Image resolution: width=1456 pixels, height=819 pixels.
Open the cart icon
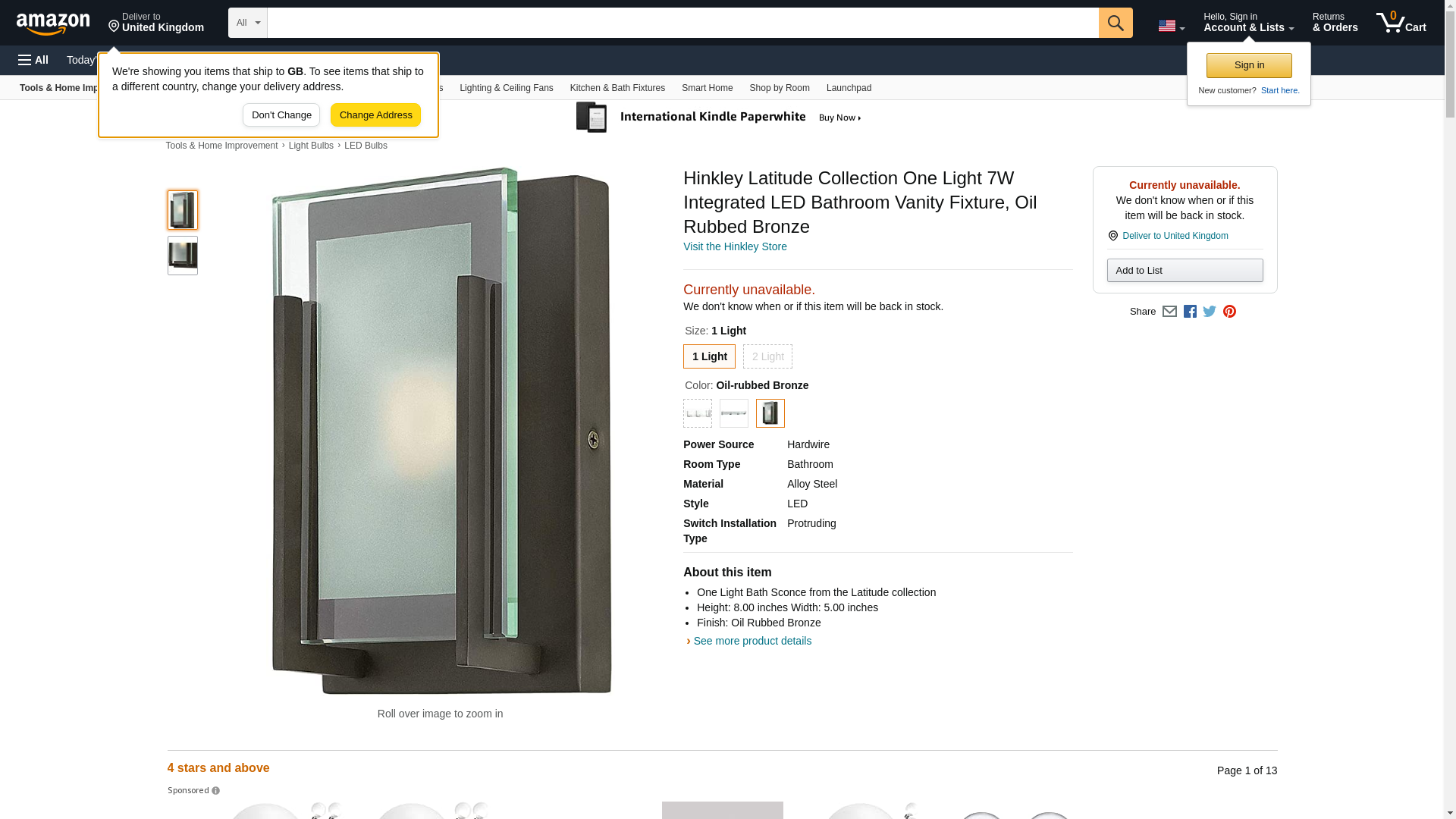point(1401,23)
